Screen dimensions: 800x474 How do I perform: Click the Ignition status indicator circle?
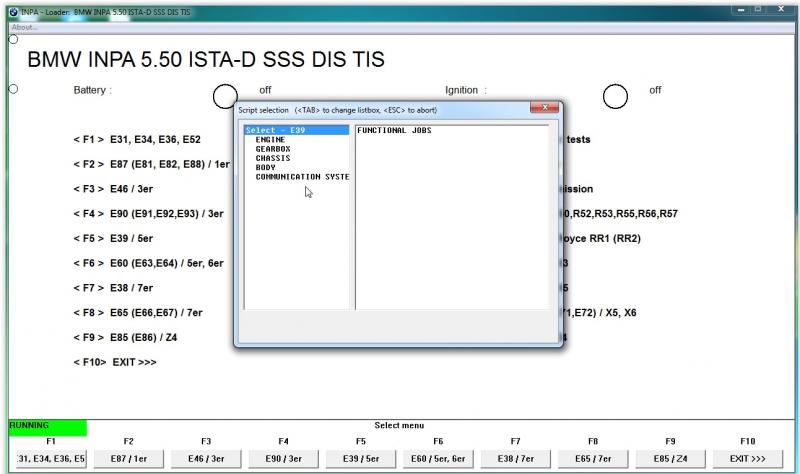(x=615, y=96)
